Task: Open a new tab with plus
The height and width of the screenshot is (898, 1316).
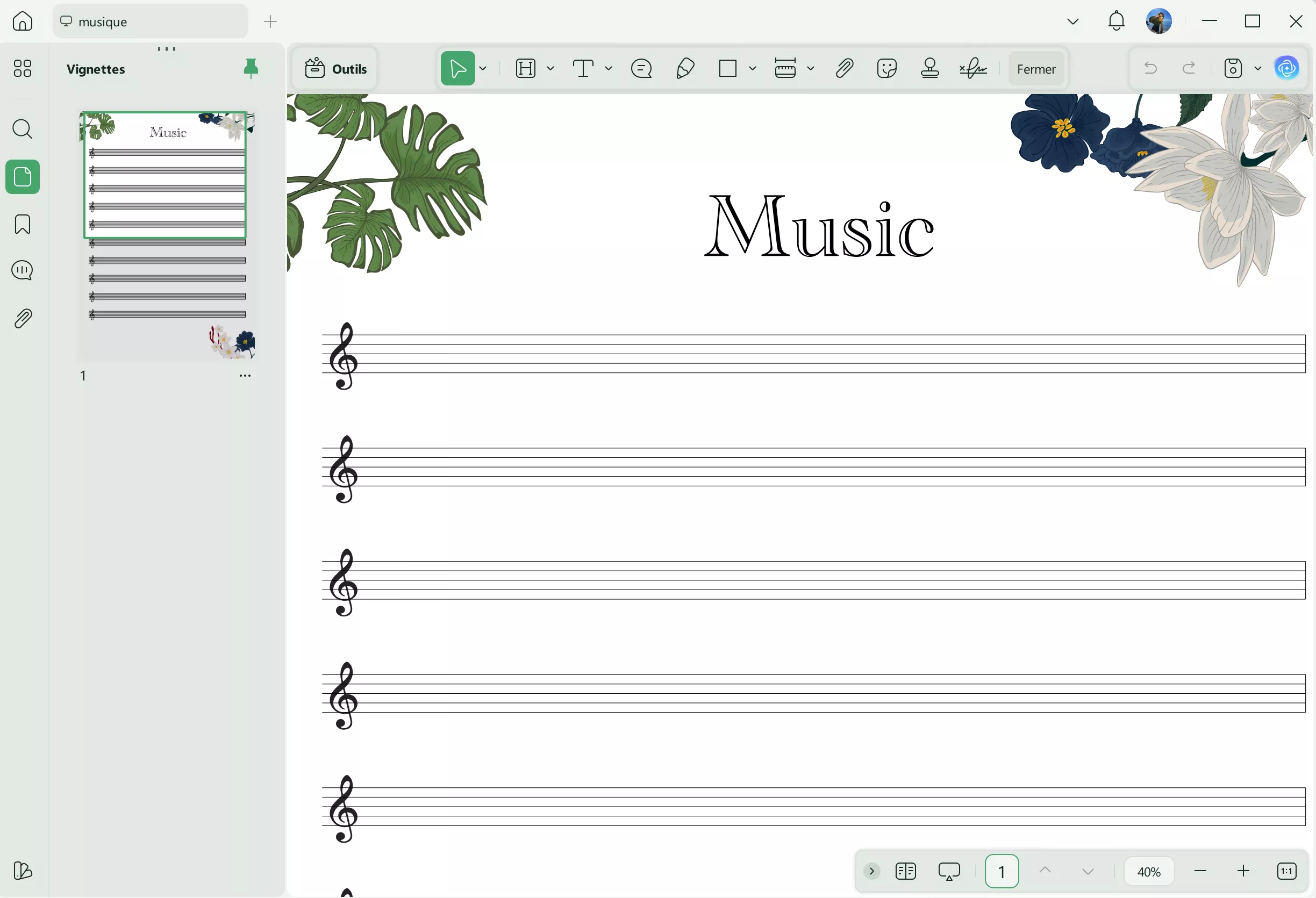Action: click(x=270, y=21)
